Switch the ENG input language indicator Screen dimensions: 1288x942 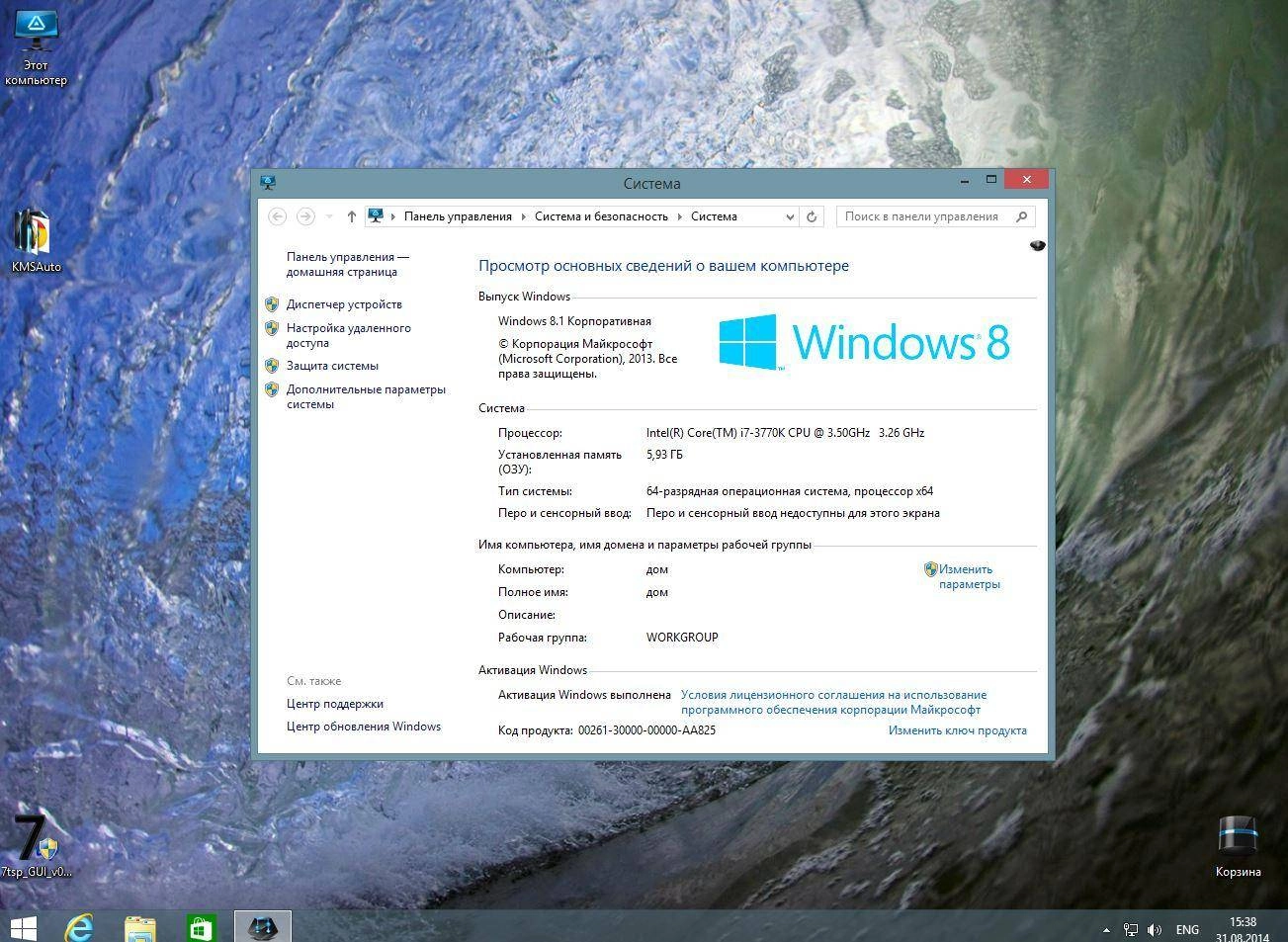[x=1187, y=930]
